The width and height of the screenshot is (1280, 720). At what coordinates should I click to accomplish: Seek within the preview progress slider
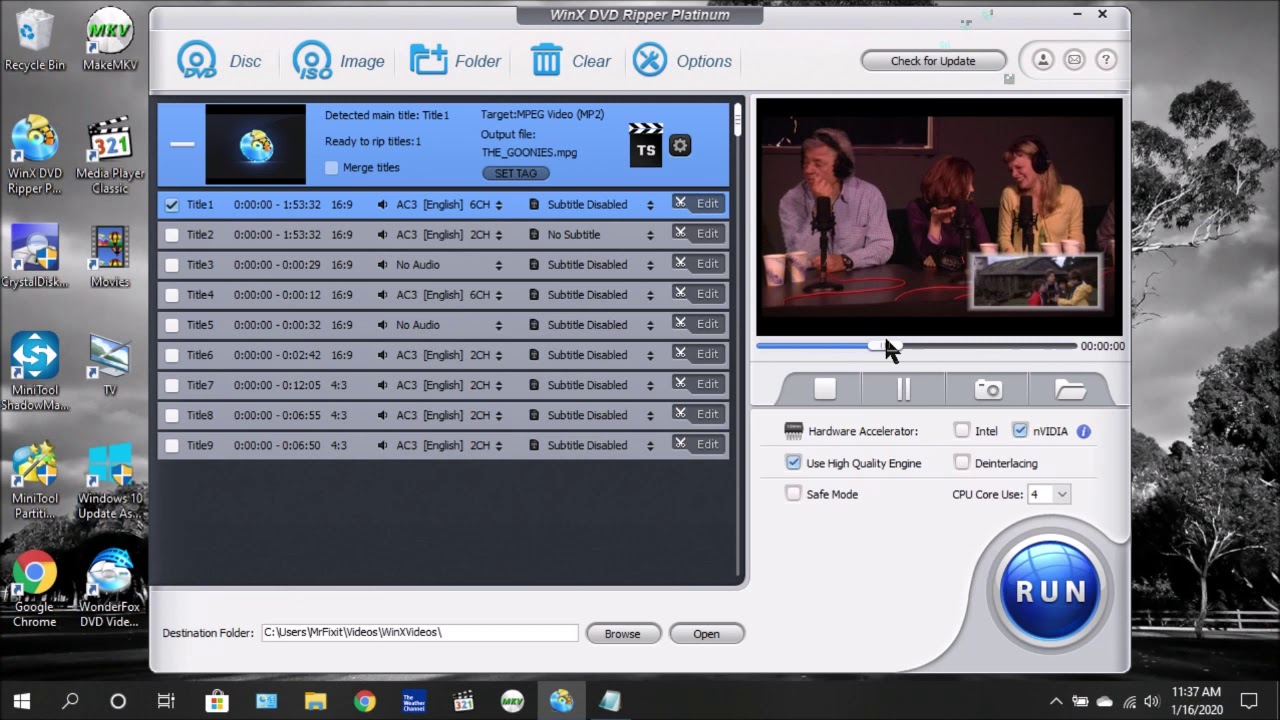916,346
